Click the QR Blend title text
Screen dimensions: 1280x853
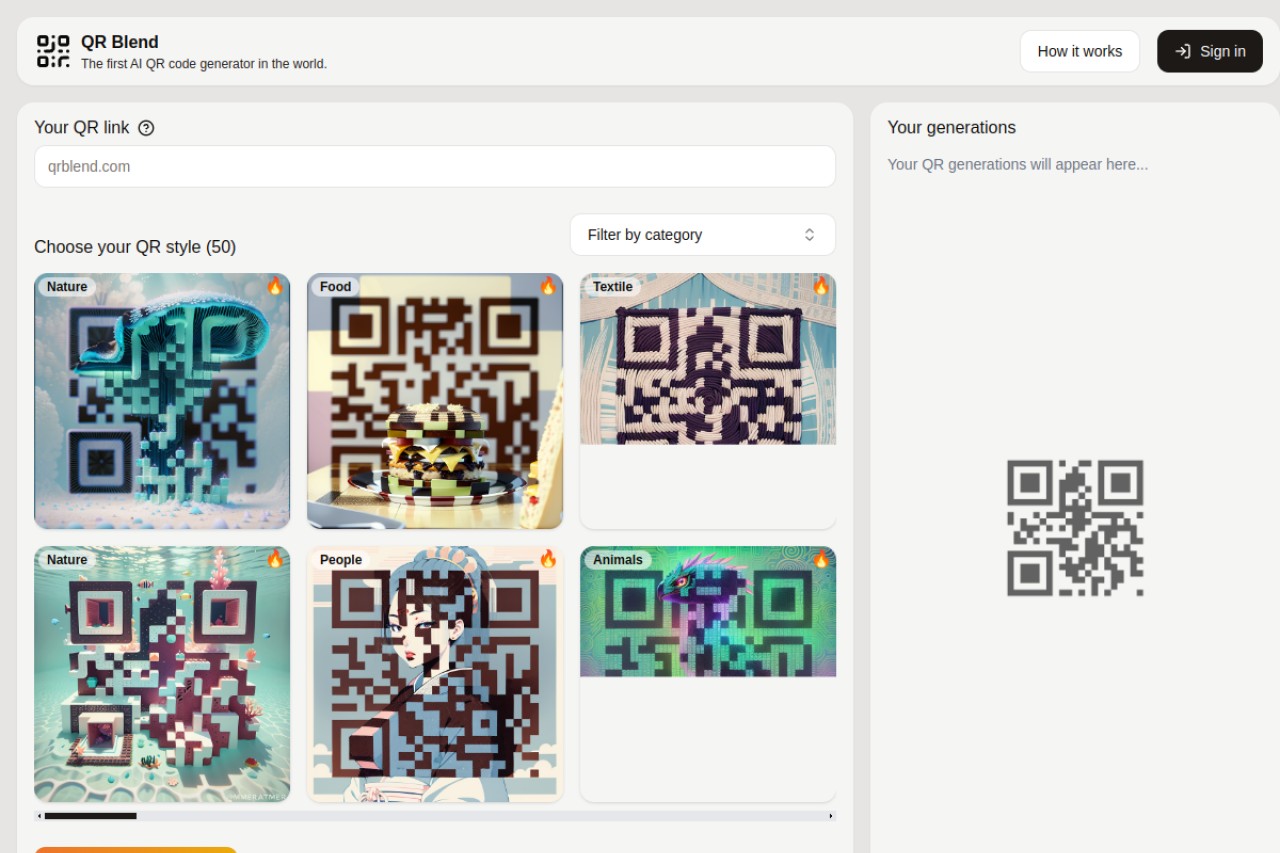[120, 42]
